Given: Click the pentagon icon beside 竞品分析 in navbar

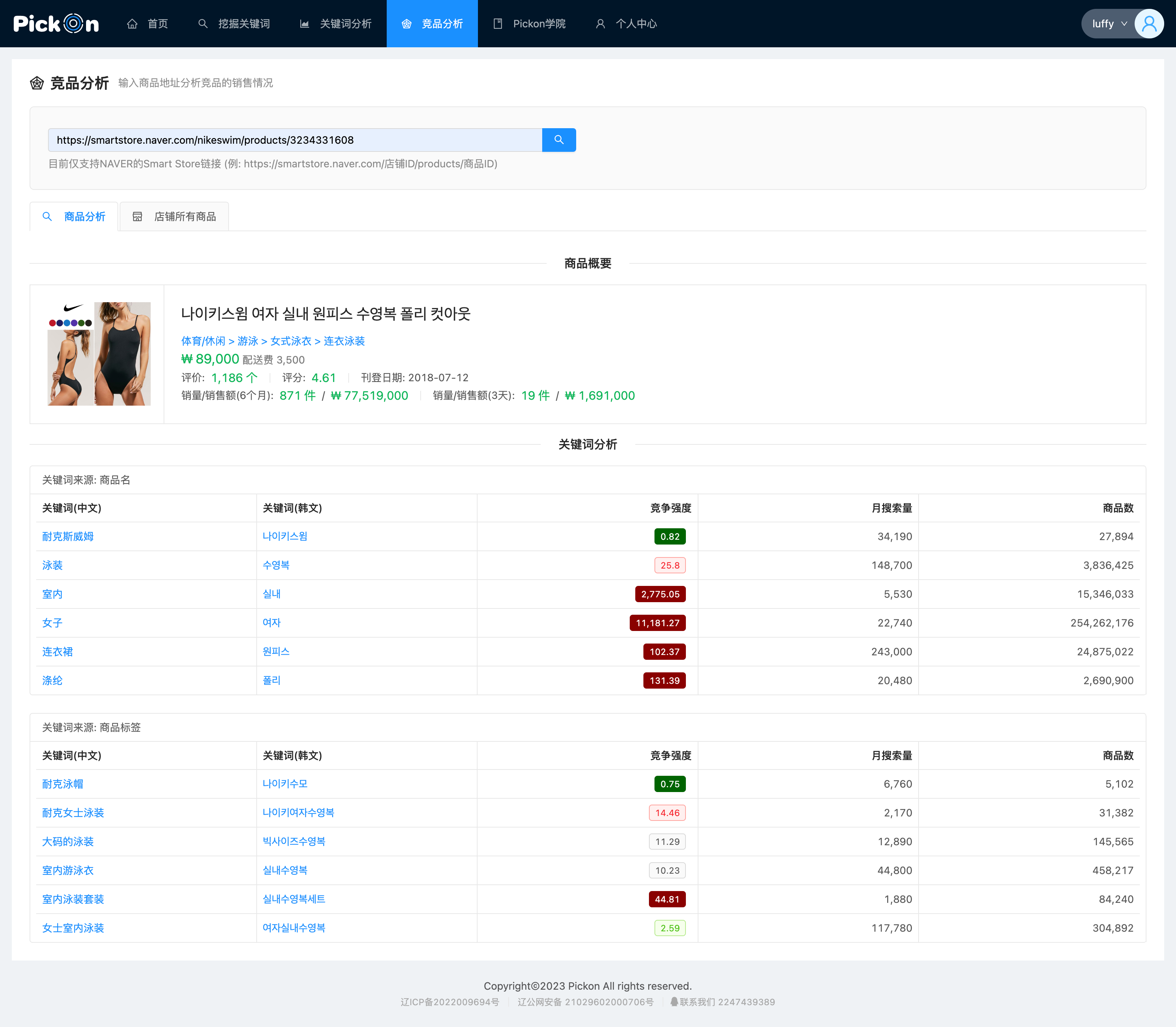Looking at the screenshot, I should [x=407, y=24].
